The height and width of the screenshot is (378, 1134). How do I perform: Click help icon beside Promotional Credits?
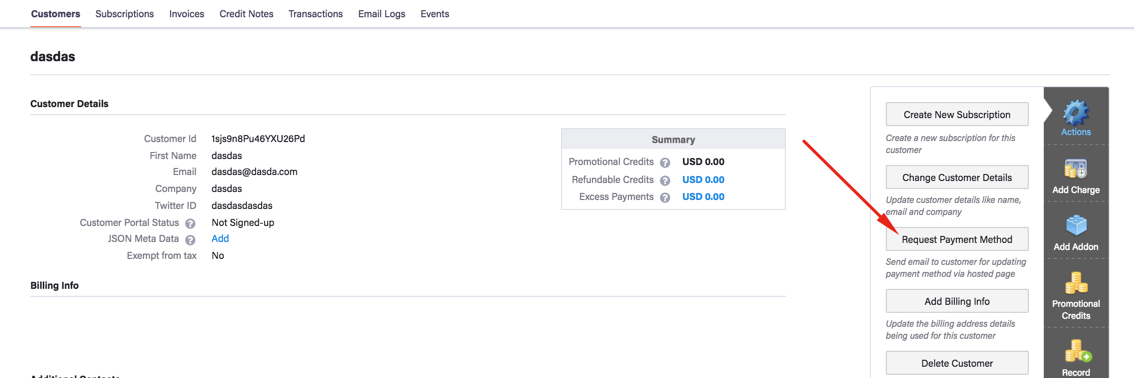click(x=665, y=163)
